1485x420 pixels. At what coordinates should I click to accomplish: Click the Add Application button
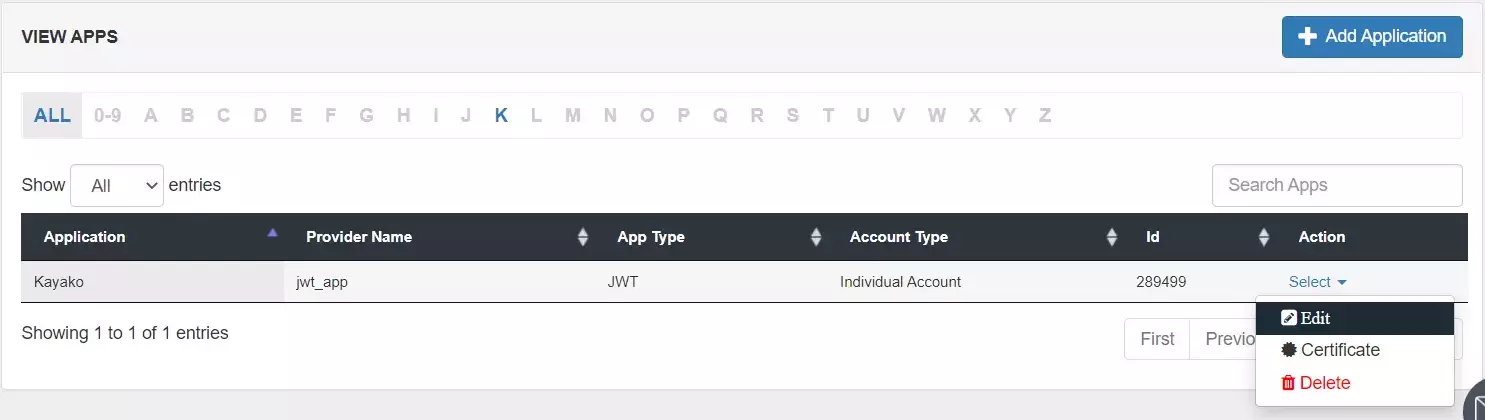tap(1372, 37)
